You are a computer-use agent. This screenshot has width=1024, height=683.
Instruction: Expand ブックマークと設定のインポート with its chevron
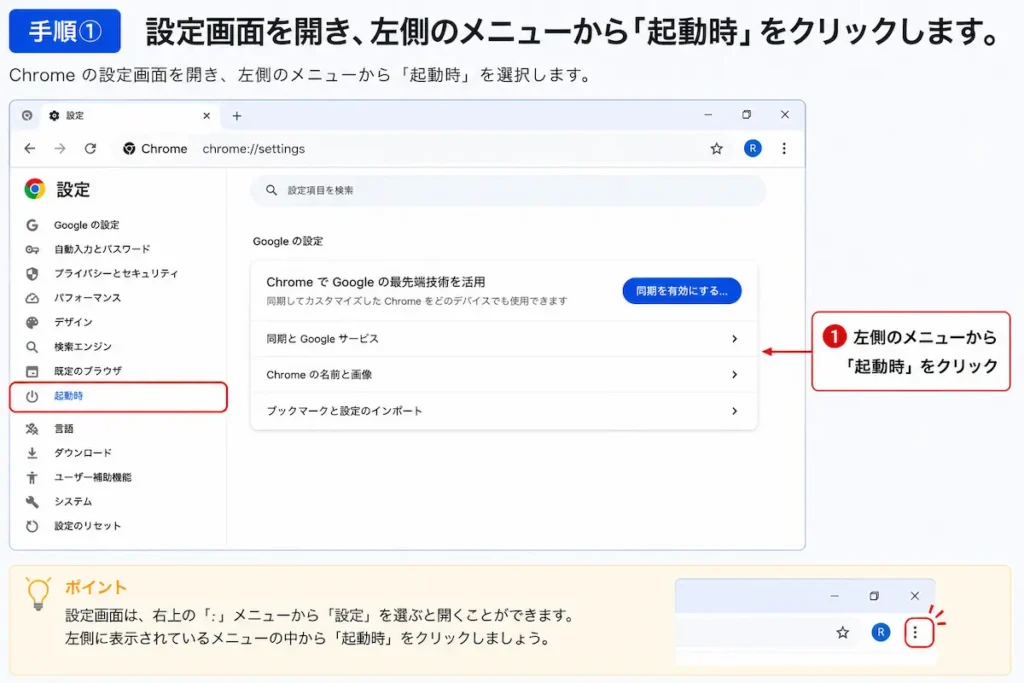coord(735,411)
